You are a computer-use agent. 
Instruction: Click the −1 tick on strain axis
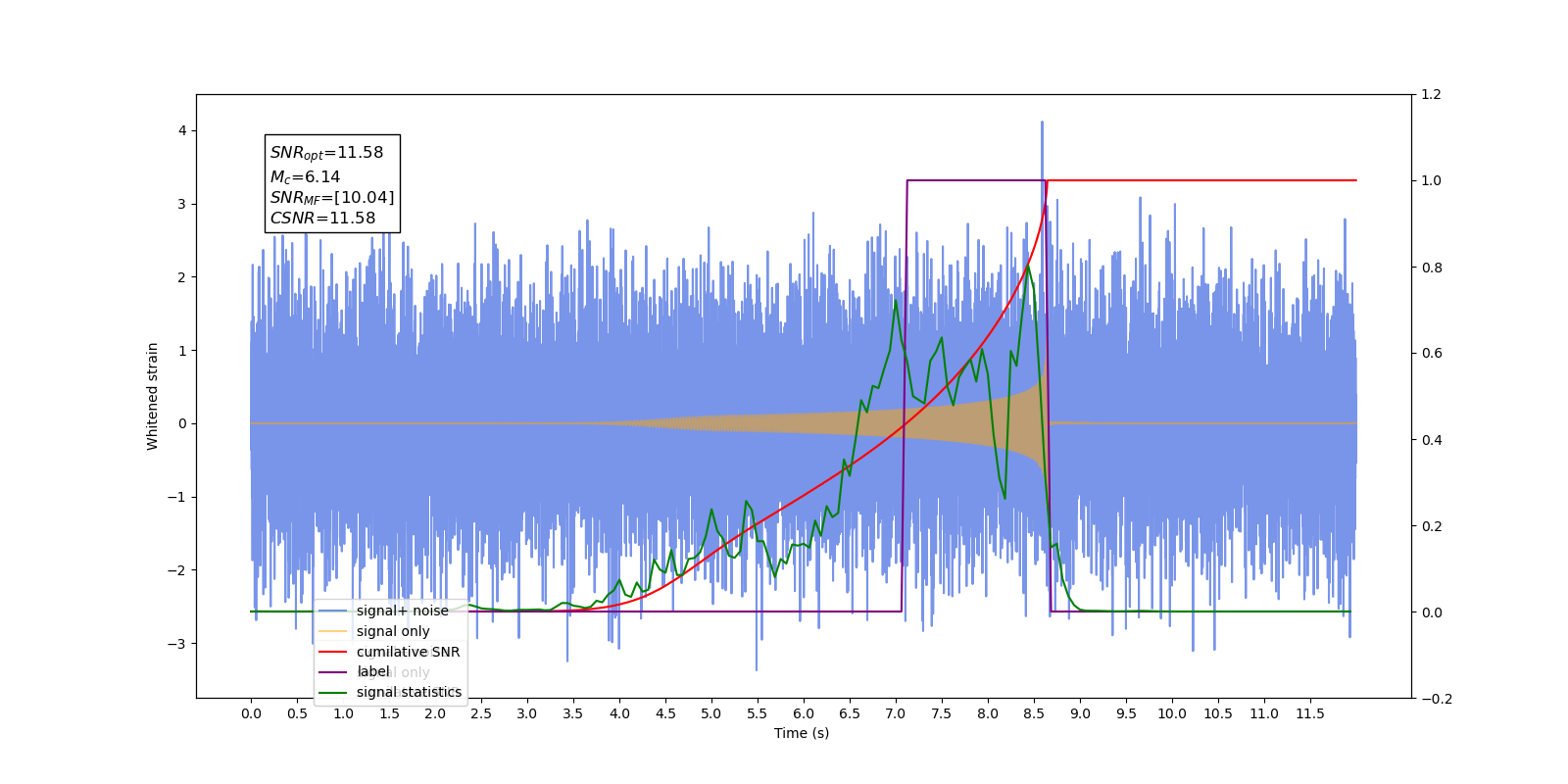click(177, 497)
